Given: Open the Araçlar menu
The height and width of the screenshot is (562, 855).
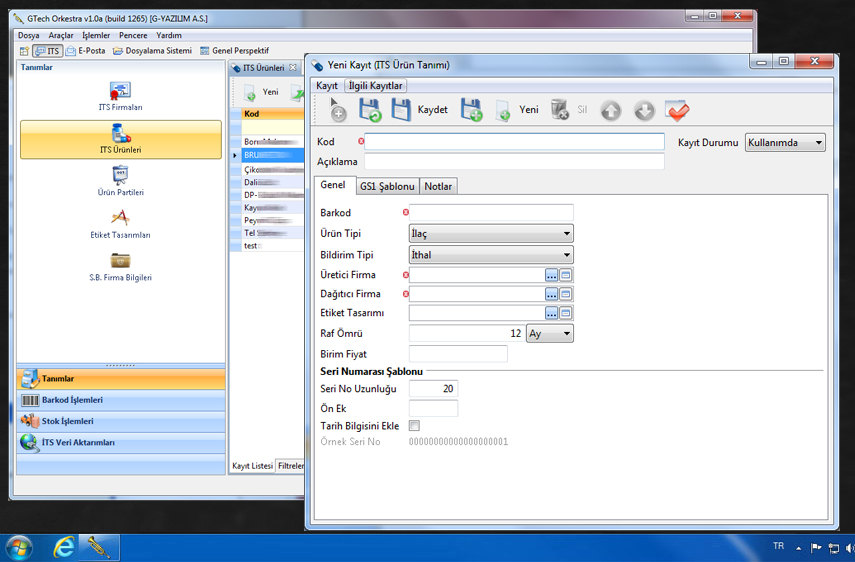Looking at the screenshot, I should coord(61,35).
